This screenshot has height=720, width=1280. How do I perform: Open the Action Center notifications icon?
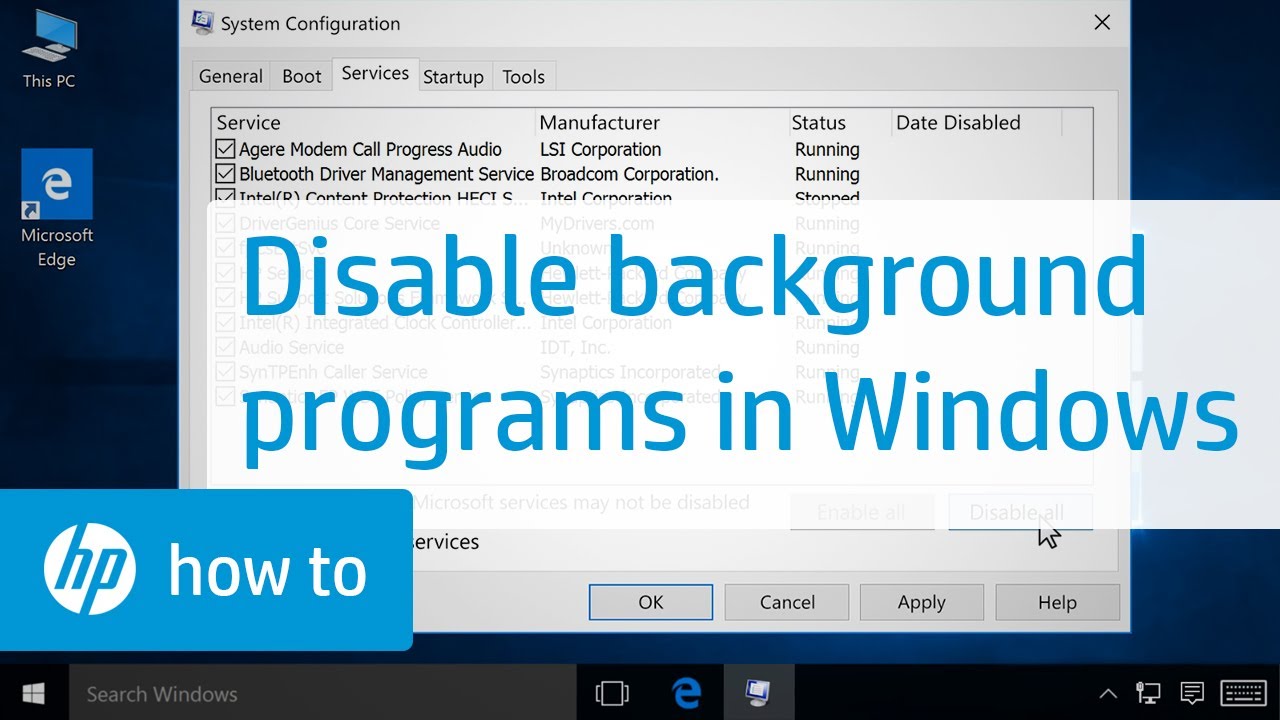1192,693
